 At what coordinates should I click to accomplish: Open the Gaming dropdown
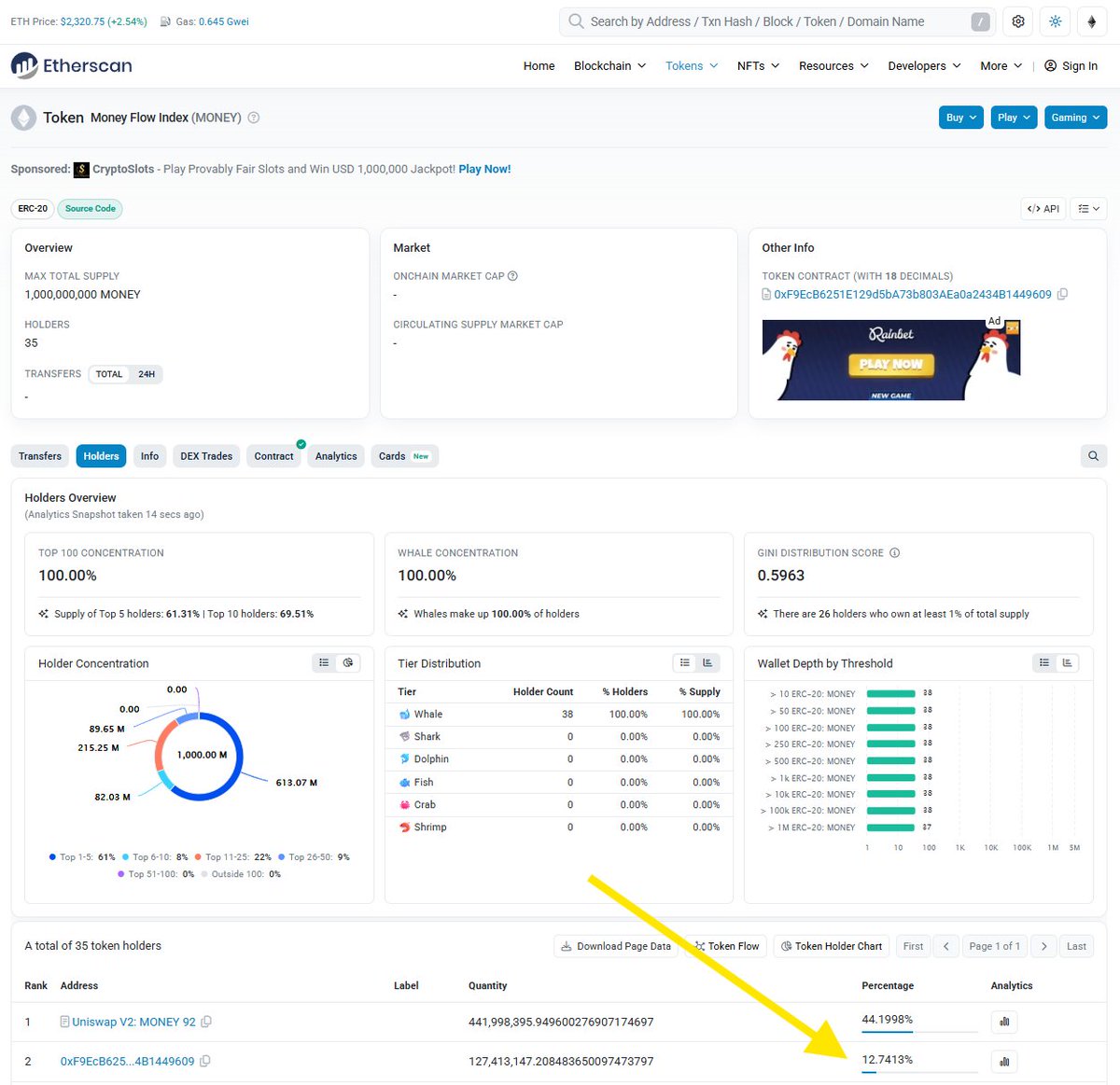(x=1075, y=118)
